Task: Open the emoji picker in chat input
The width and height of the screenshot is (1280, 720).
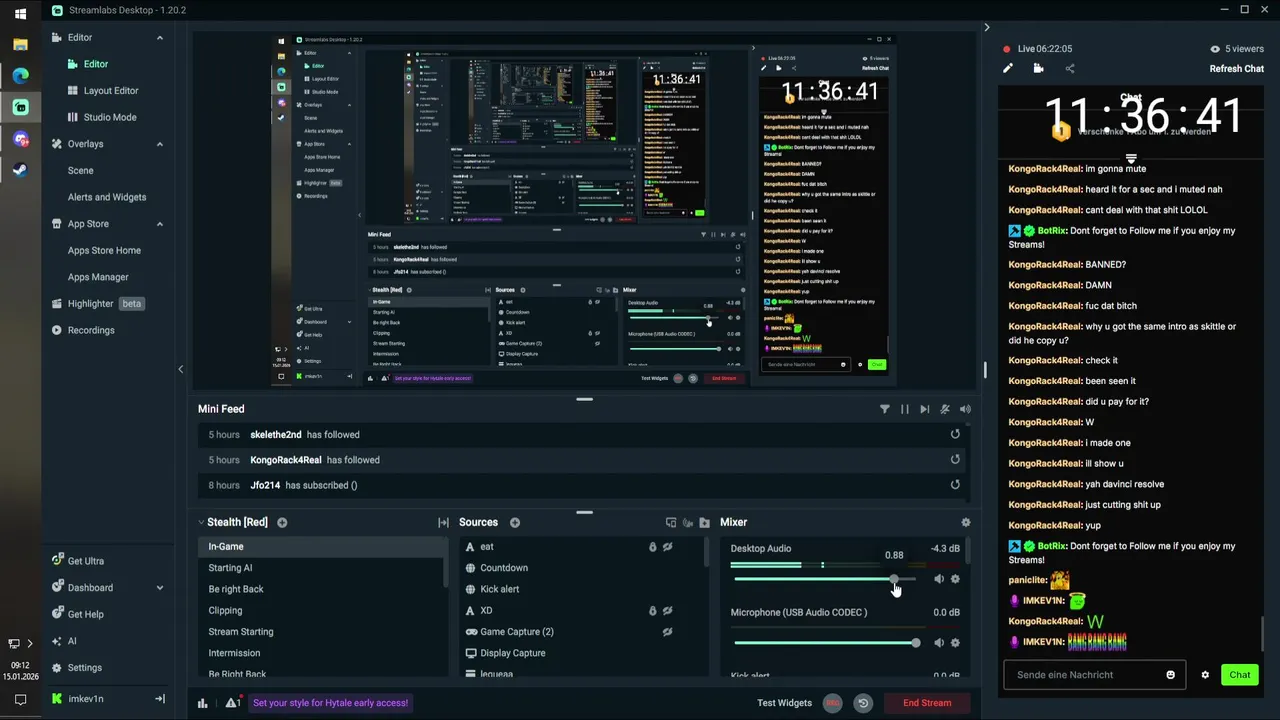Action: click(1170, 674)
